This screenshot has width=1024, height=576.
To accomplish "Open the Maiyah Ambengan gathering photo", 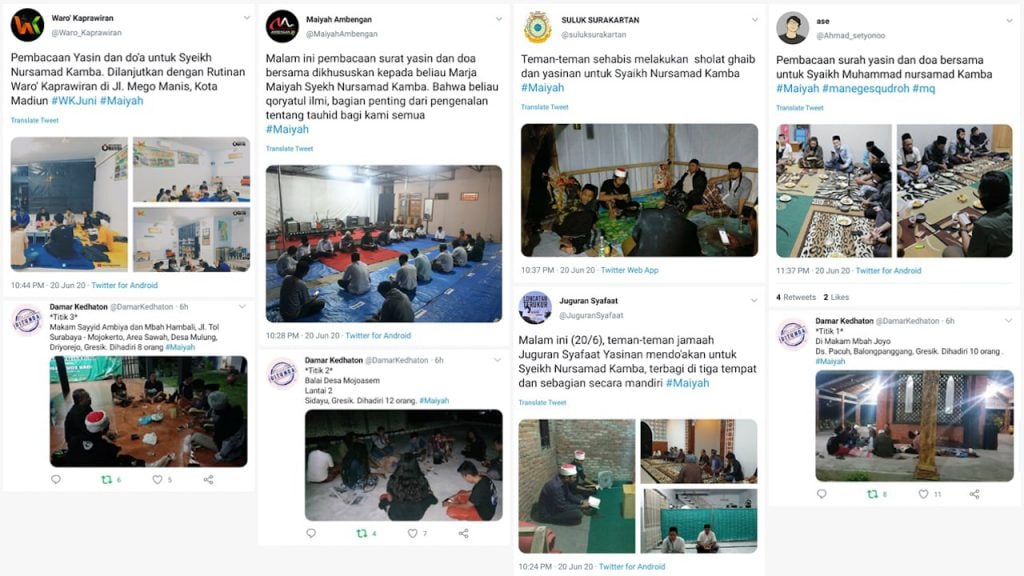I will click(x=384, y=244).
